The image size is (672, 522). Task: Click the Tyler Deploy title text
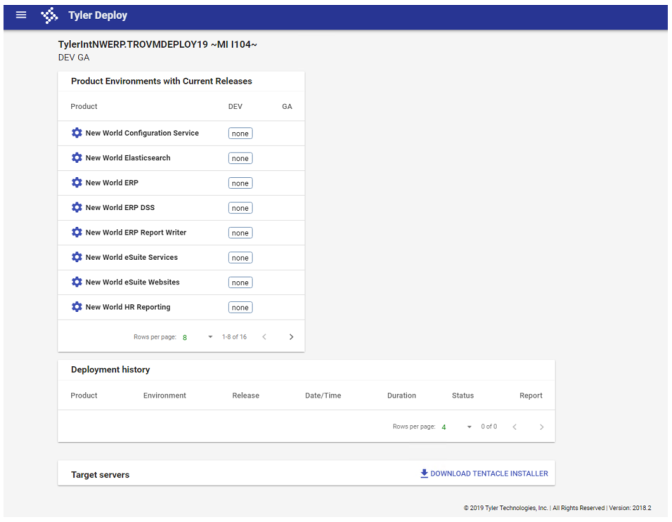click(98, 15)
